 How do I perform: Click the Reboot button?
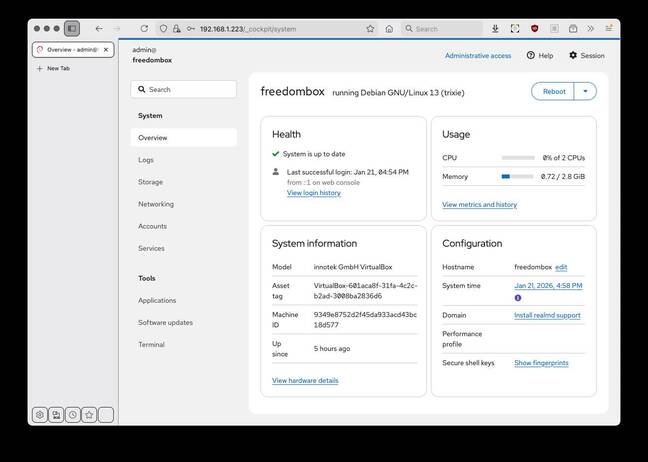tap(553, 91)
